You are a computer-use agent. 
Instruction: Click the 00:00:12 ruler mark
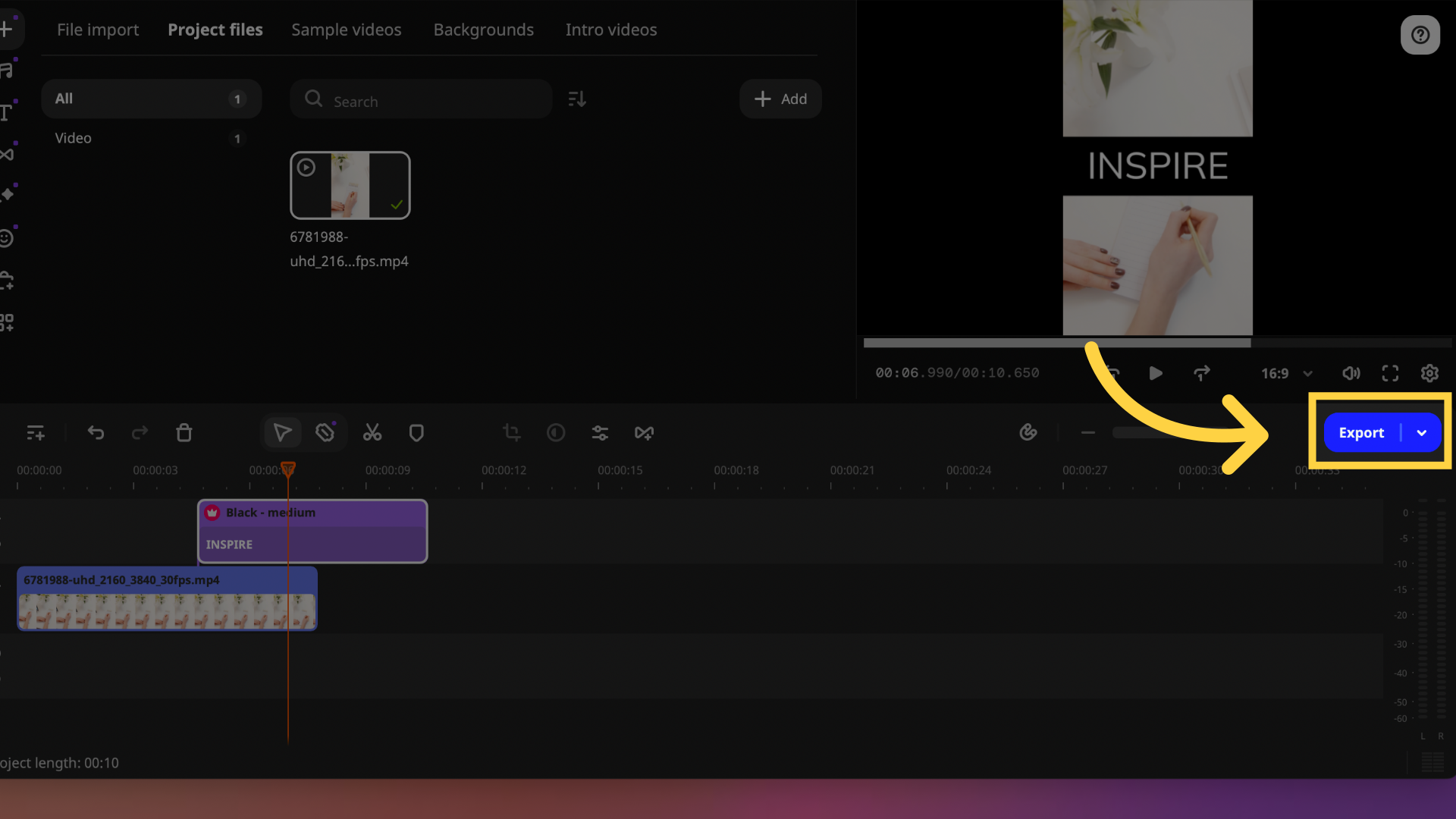[x=504, y=470]
